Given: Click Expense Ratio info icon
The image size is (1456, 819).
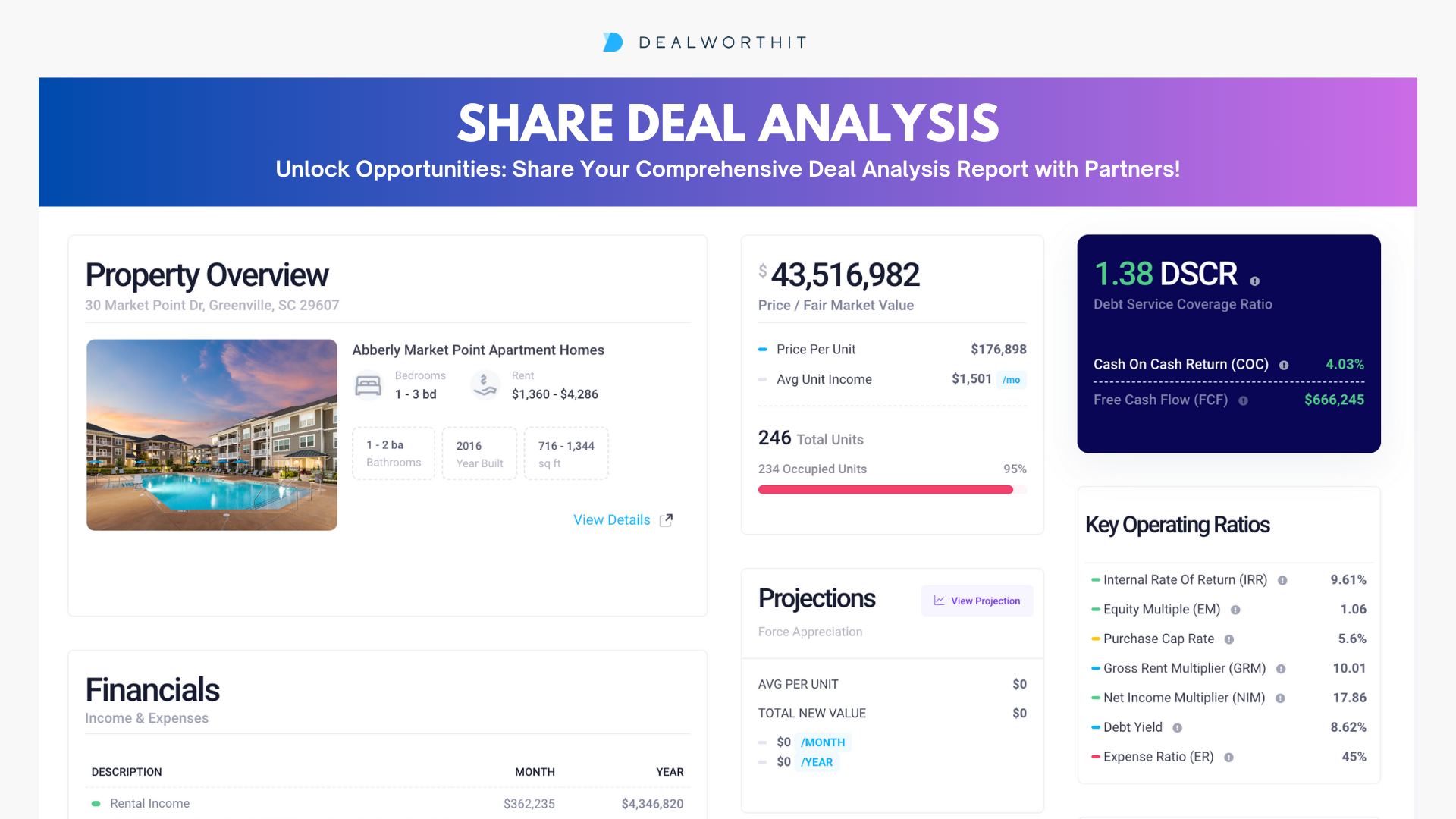Looking at the screenshot, I should point(1228,758).
